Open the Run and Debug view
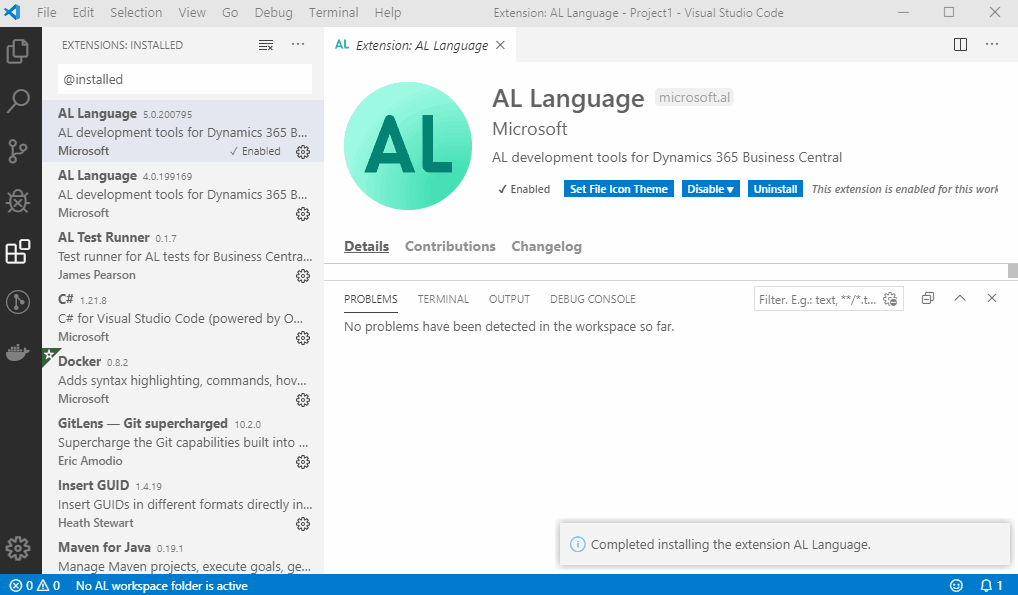The width and height of the screenshot is (1018, 595). [x=18, y=200]
